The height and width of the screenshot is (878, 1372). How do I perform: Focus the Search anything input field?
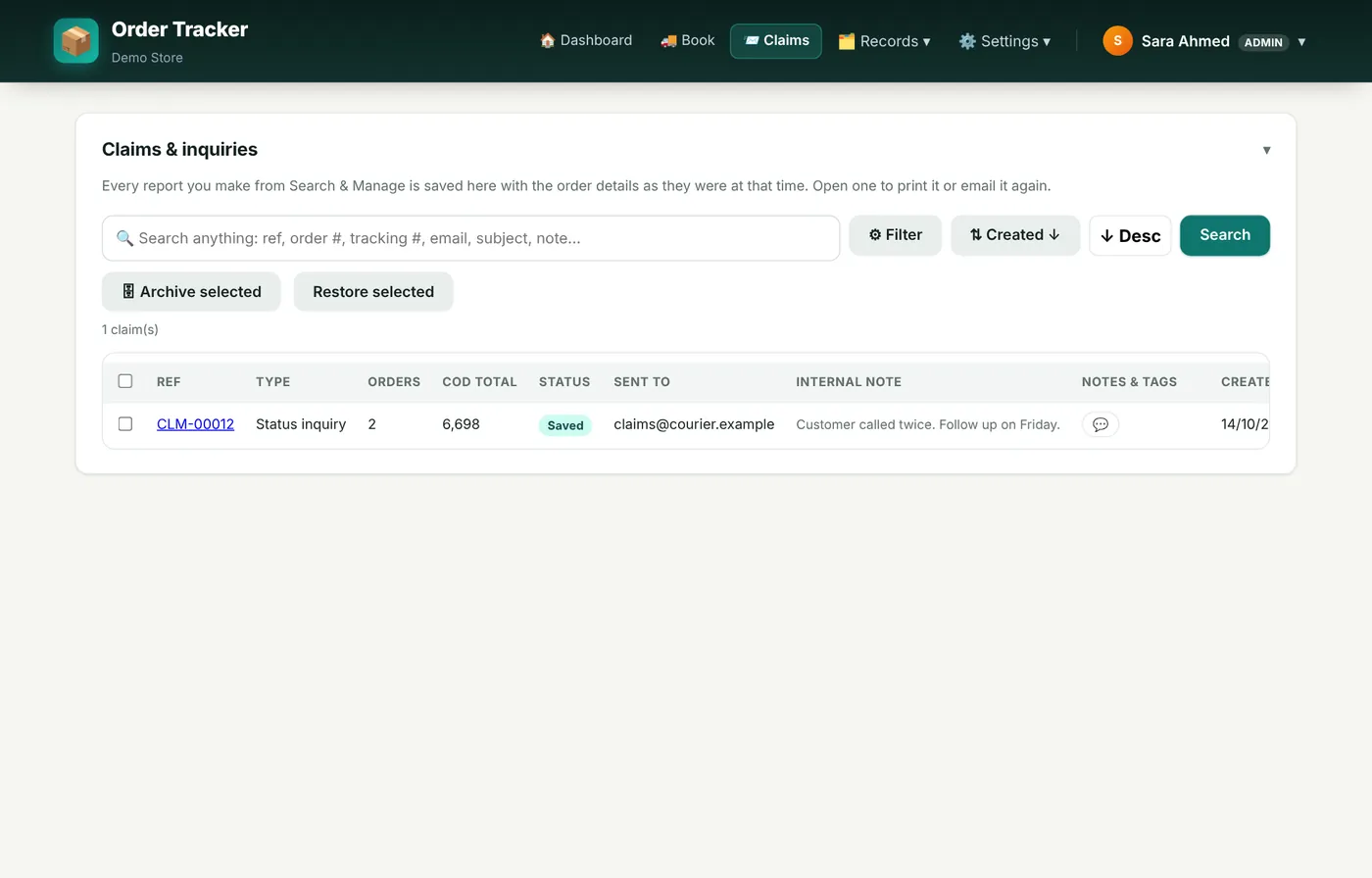470,238
